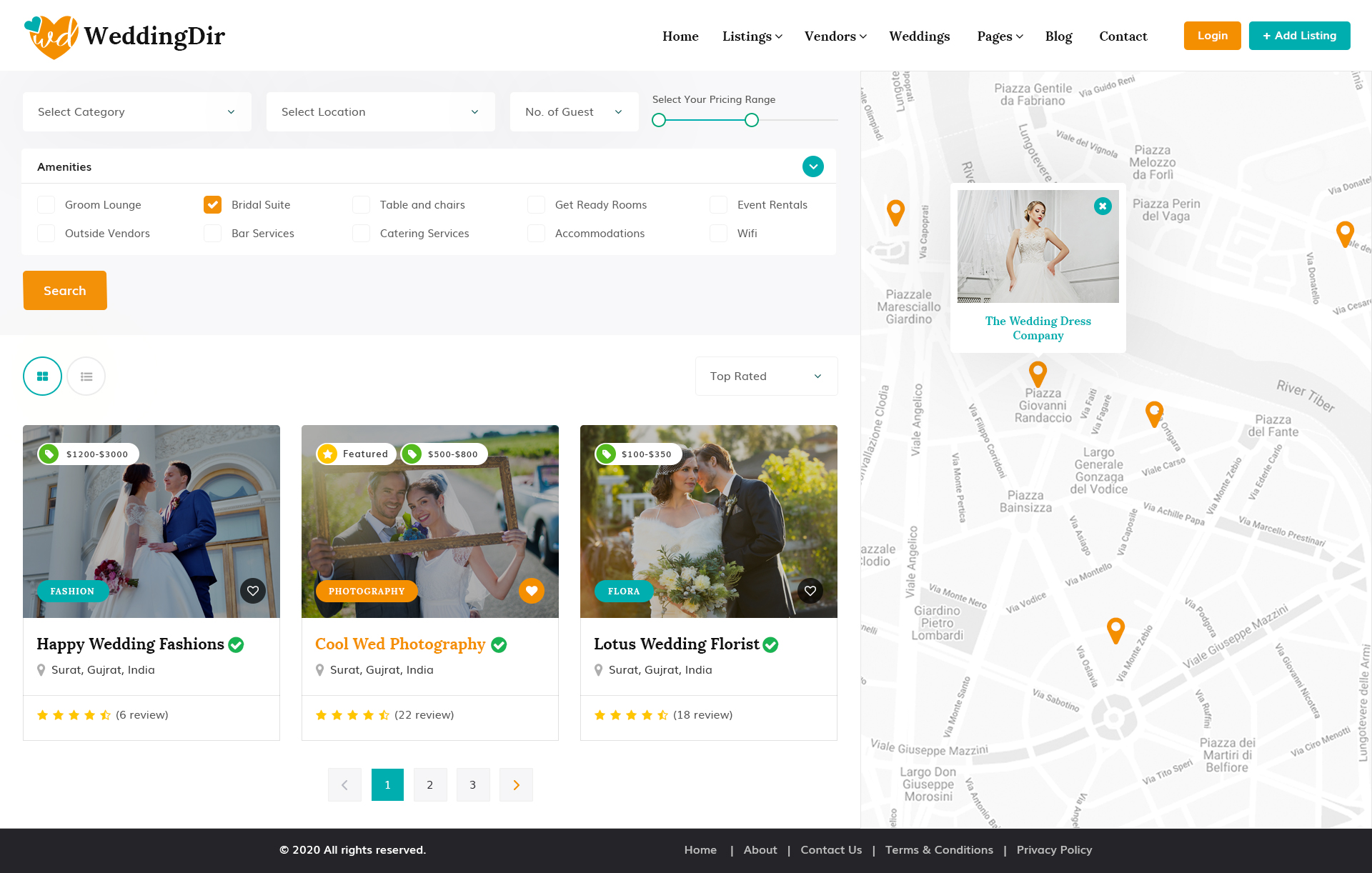
Task: Click the WeddingDir heart logo
Action: tap(52, 36)
